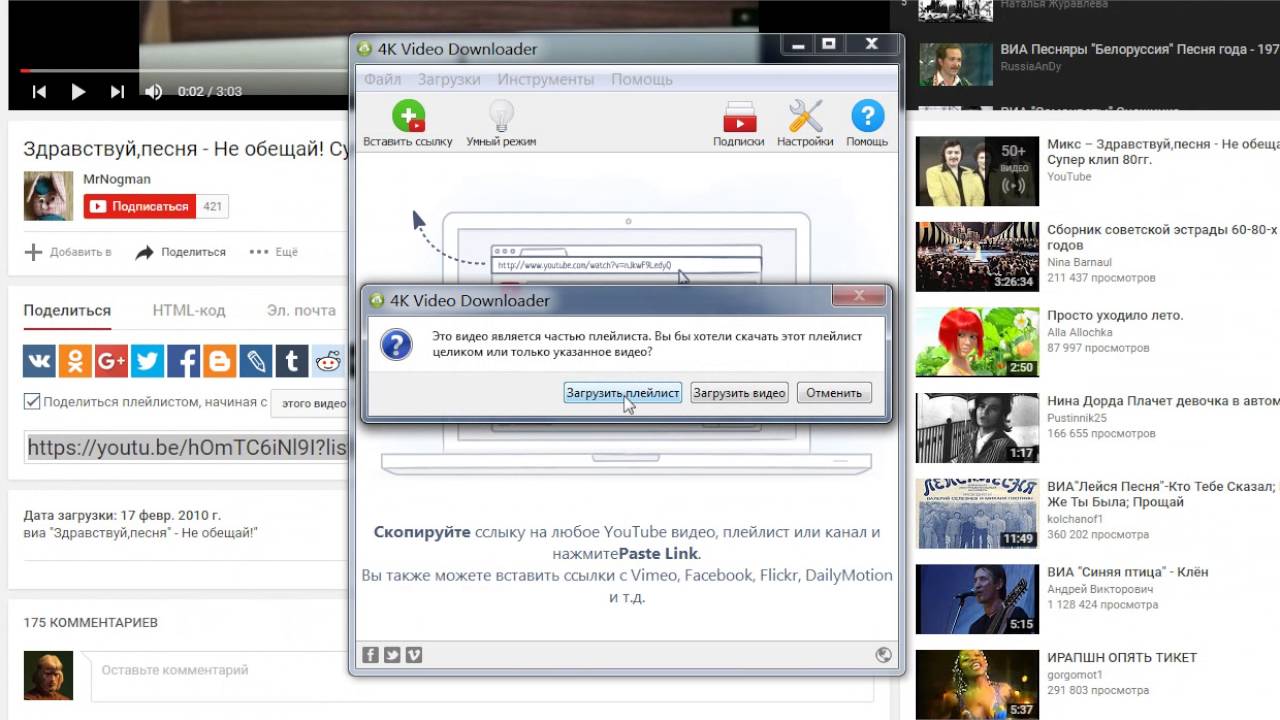
Task: Click the Помощь question mark icon
Action: point(867,116)
